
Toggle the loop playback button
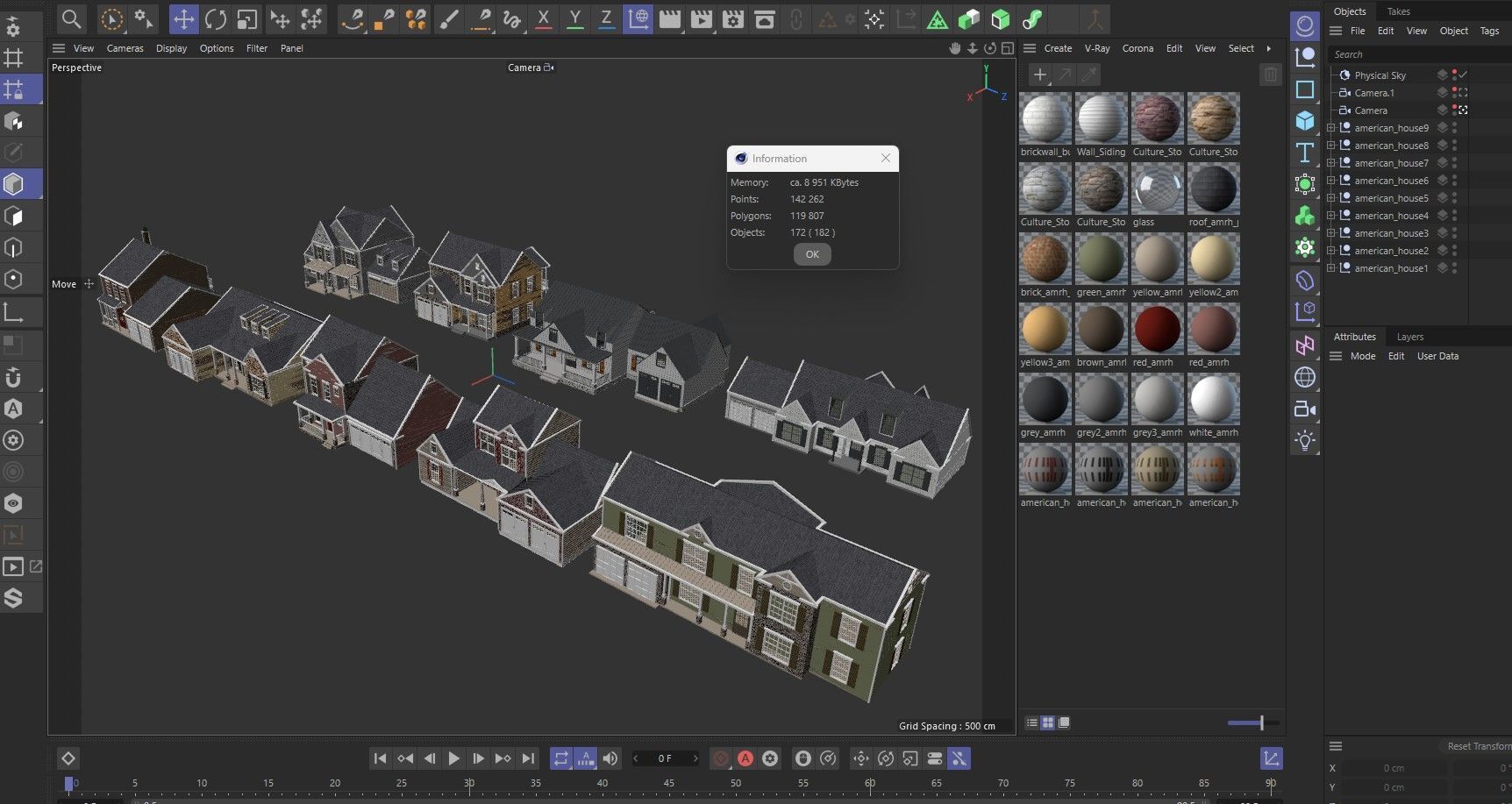pyautogui.click(x=561, y=758)
